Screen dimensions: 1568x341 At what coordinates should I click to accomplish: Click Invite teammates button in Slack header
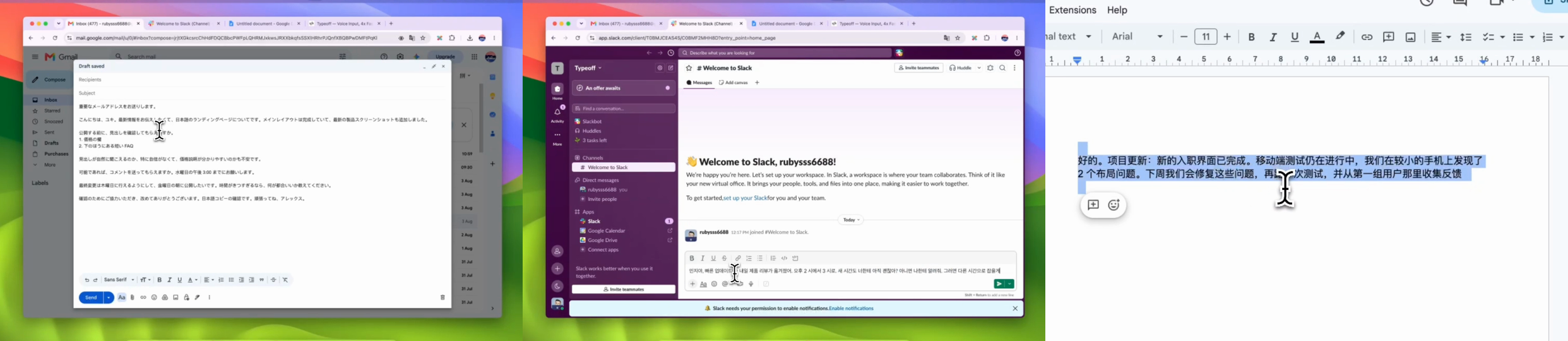pos(918,68)
